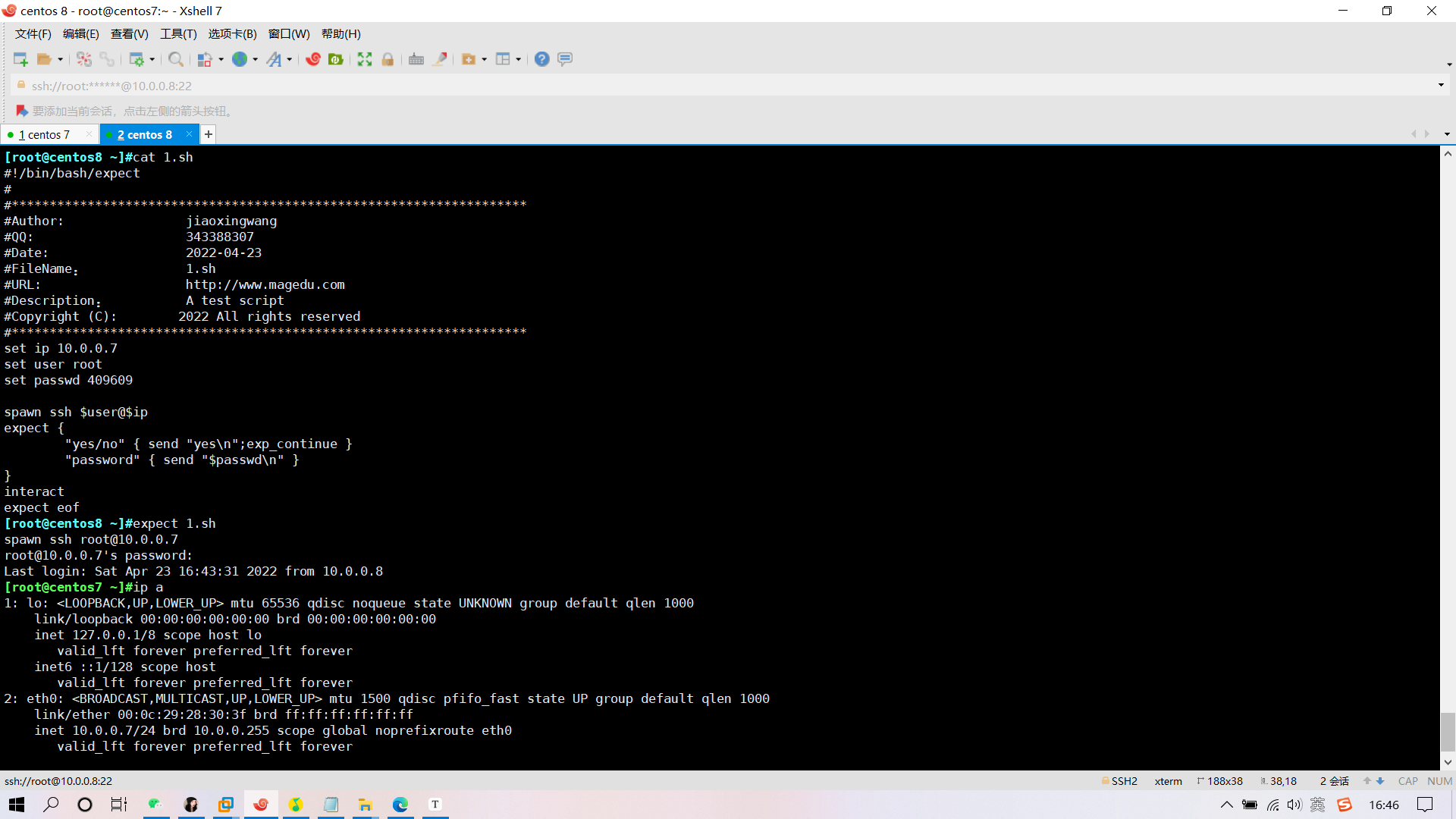This screenshot has width=1456, height=819.
Task: Open Microsoft Edge from the taskbar
Action: pyautogui.click(x=400, y=805)
